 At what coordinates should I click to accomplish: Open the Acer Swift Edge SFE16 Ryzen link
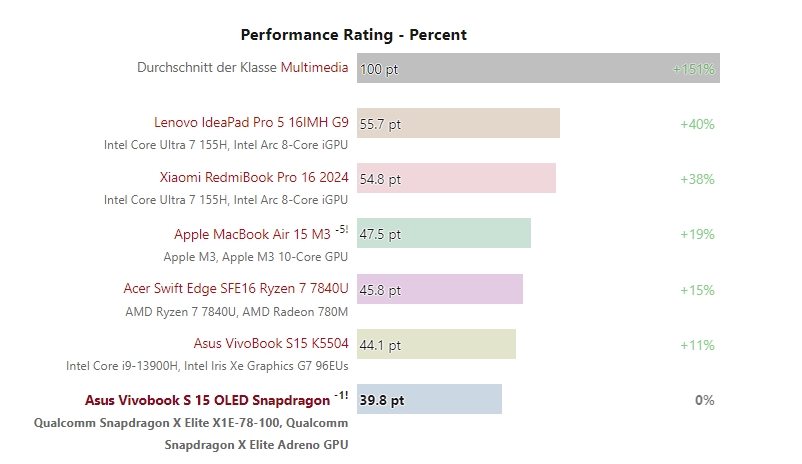[236, 289]
